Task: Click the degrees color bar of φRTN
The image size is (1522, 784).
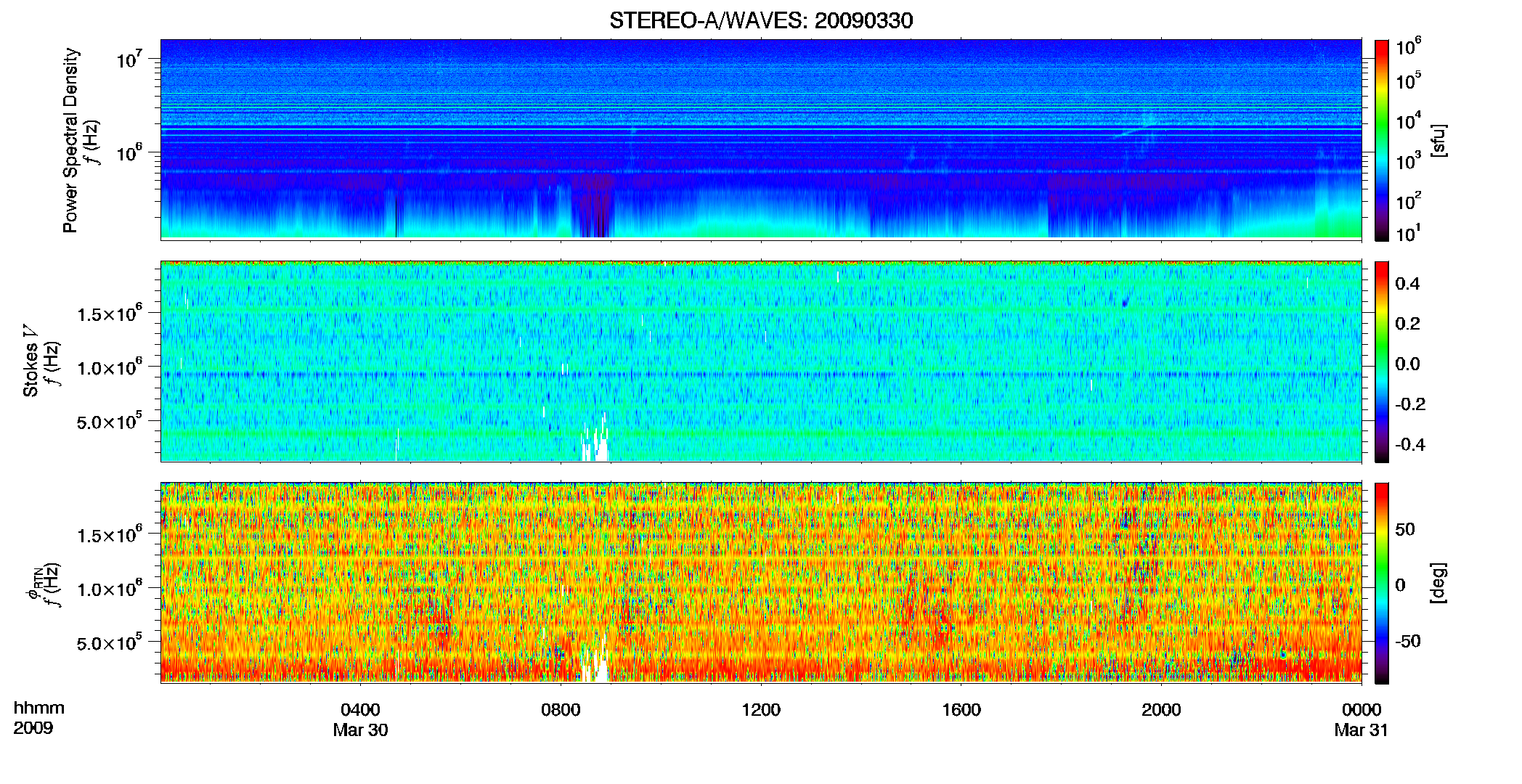Action: click(1382, 583)
